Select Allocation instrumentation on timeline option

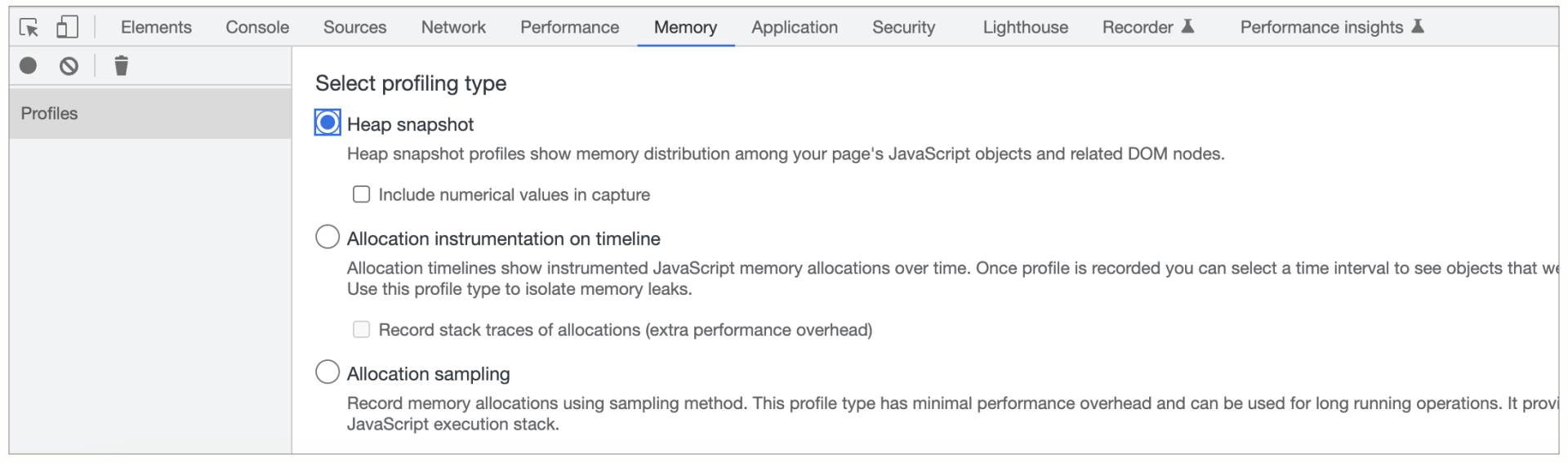[x=327, y=238]
